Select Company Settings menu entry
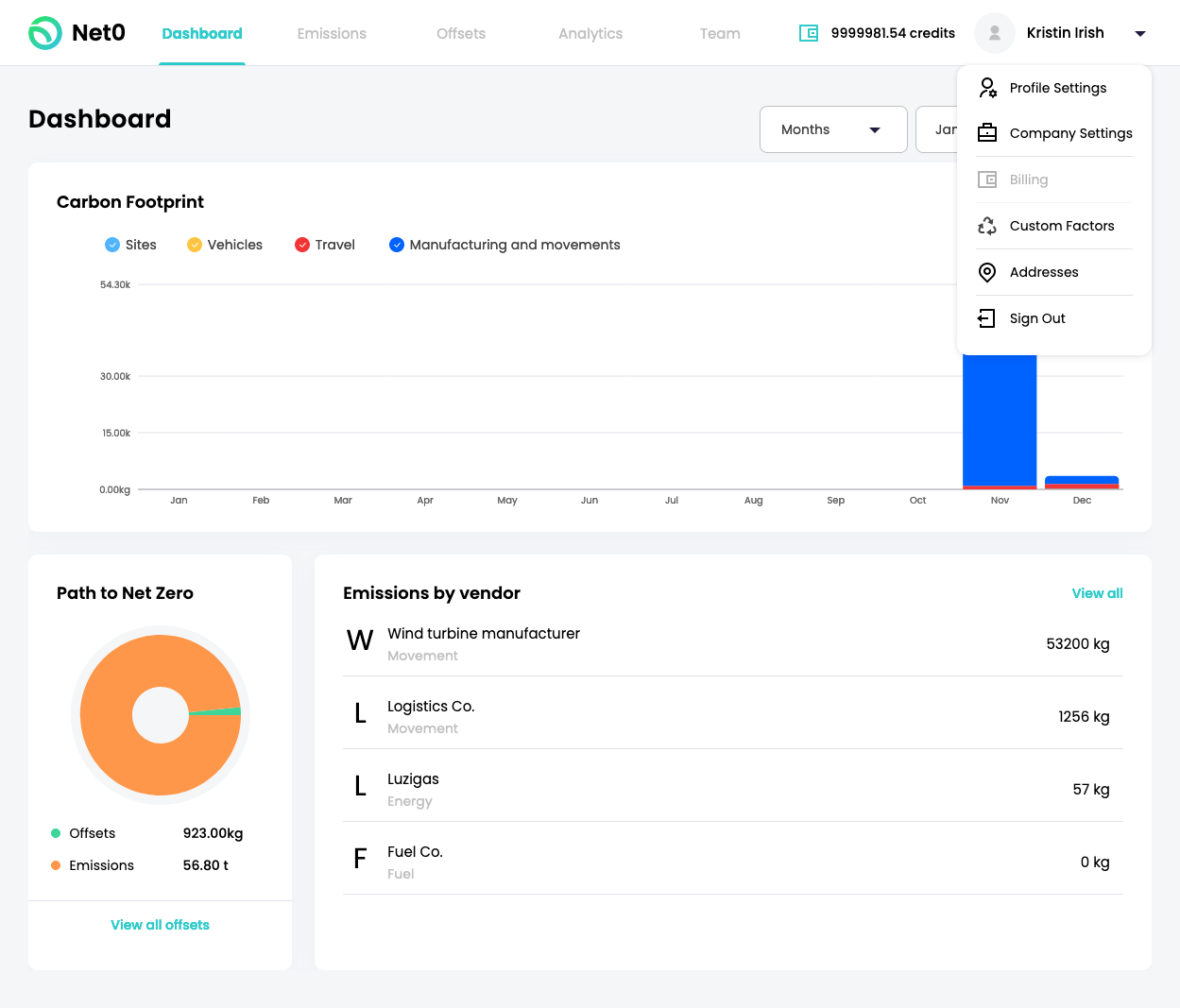1180x1008 pixels. (x=1054, y=133)
